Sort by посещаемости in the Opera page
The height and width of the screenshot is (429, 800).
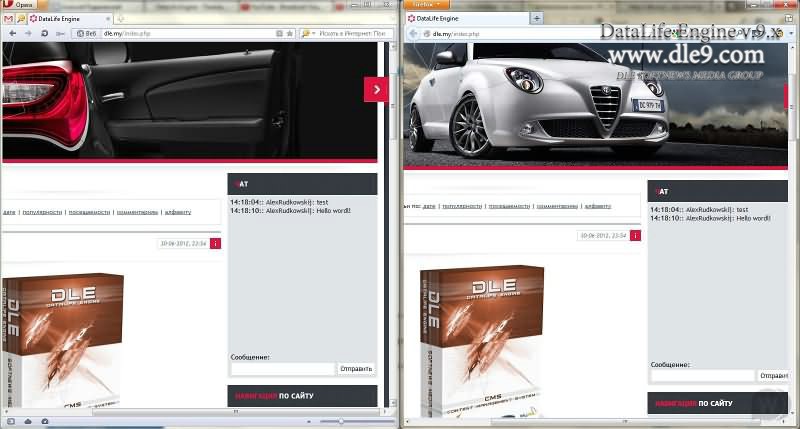[89, 212]
